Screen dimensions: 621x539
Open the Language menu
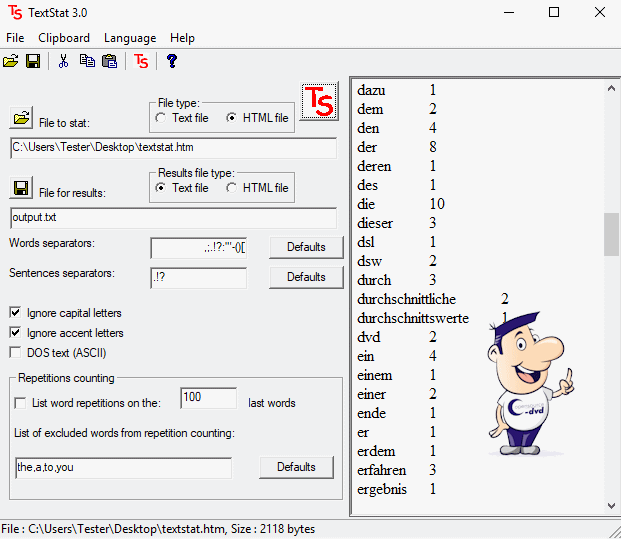point(130,38)
